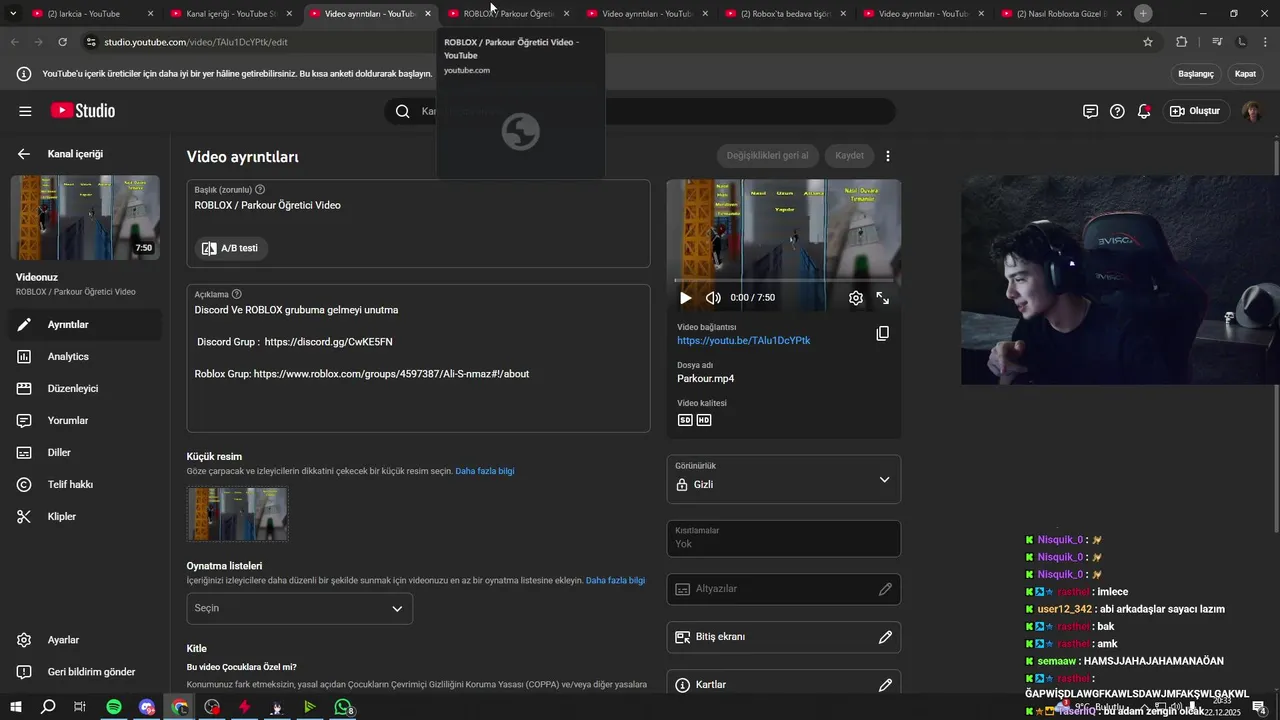Copy the video link icon
Image resolution: width=1280 pixels, height=720 pixels.
tap(882, 334)
